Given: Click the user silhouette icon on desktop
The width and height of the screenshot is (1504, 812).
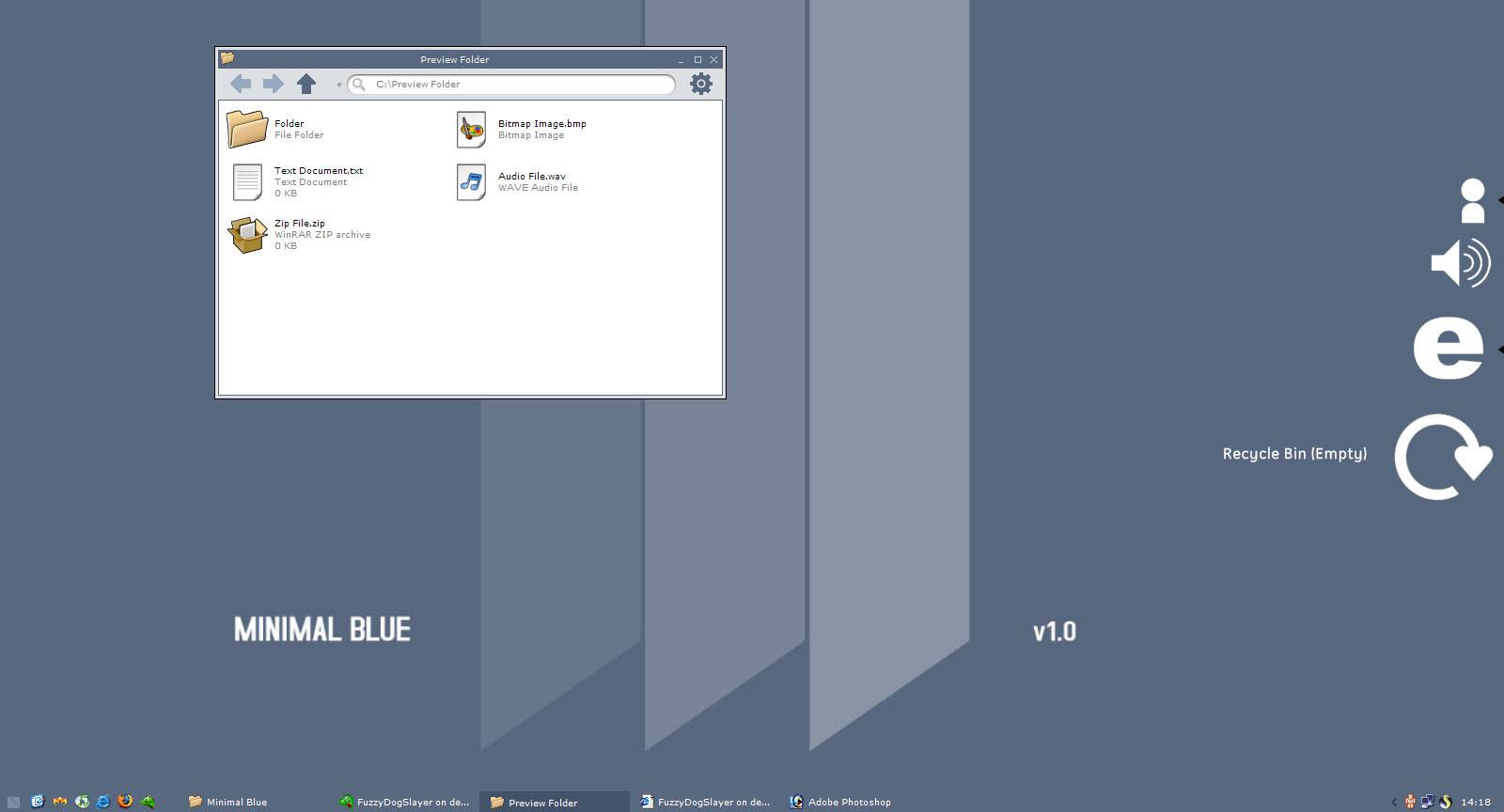Looking at the screenshot, I should (x=1473, y=201).
